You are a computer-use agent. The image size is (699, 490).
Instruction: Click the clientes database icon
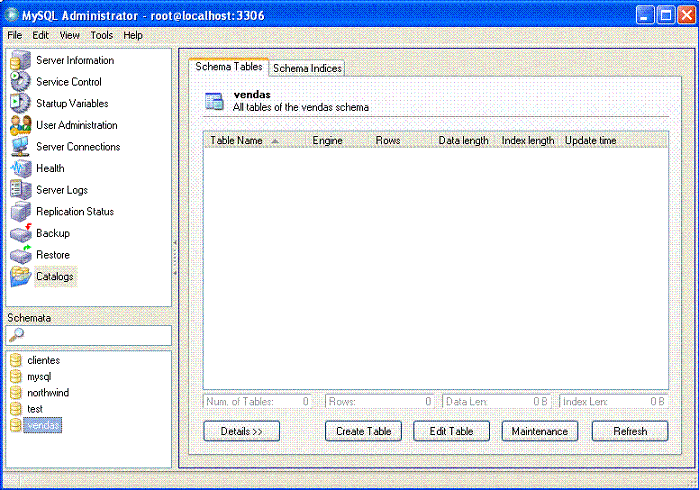[16, 360]
